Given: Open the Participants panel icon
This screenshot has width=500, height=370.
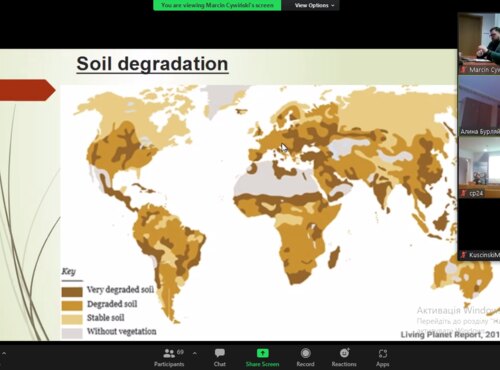Looking at the screenshot, I should point(169,353).
